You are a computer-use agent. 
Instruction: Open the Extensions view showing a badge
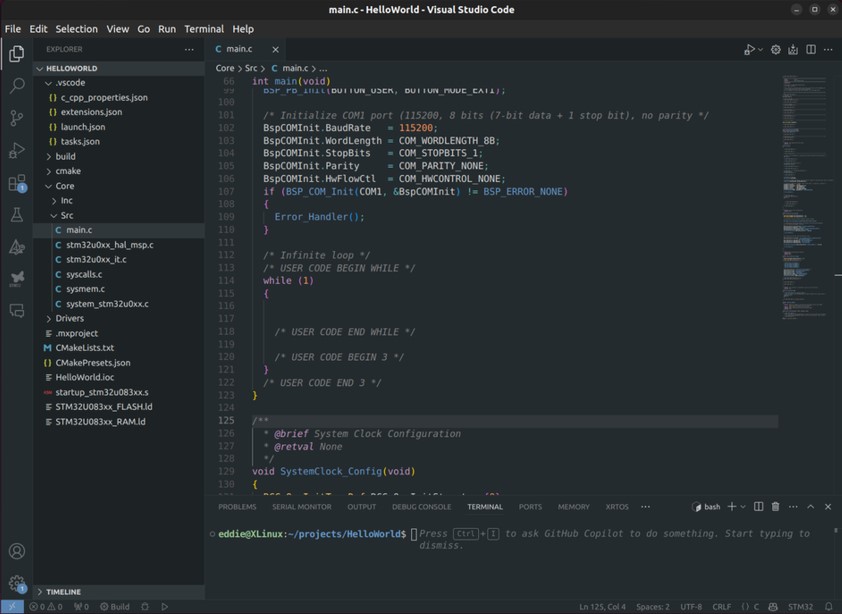click(x=15, y=184)
